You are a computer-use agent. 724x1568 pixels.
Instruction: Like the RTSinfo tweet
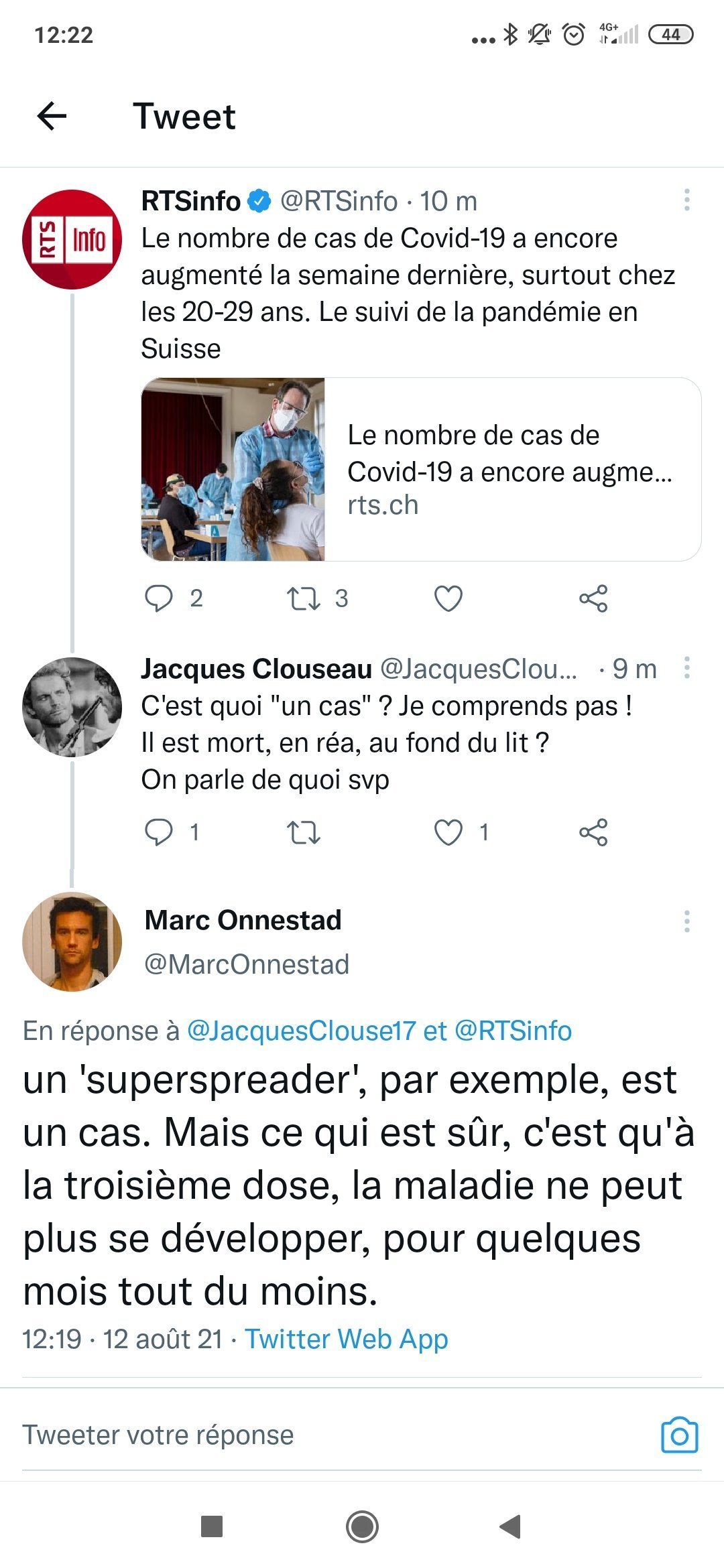448,598
